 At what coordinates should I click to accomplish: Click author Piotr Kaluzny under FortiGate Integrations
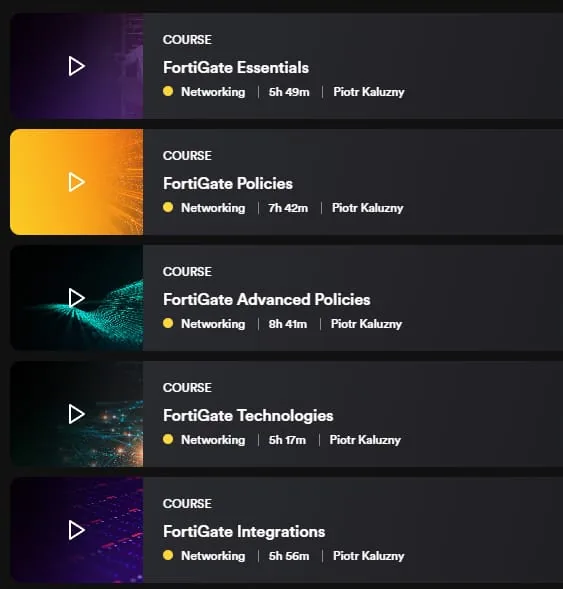(368, 556)
